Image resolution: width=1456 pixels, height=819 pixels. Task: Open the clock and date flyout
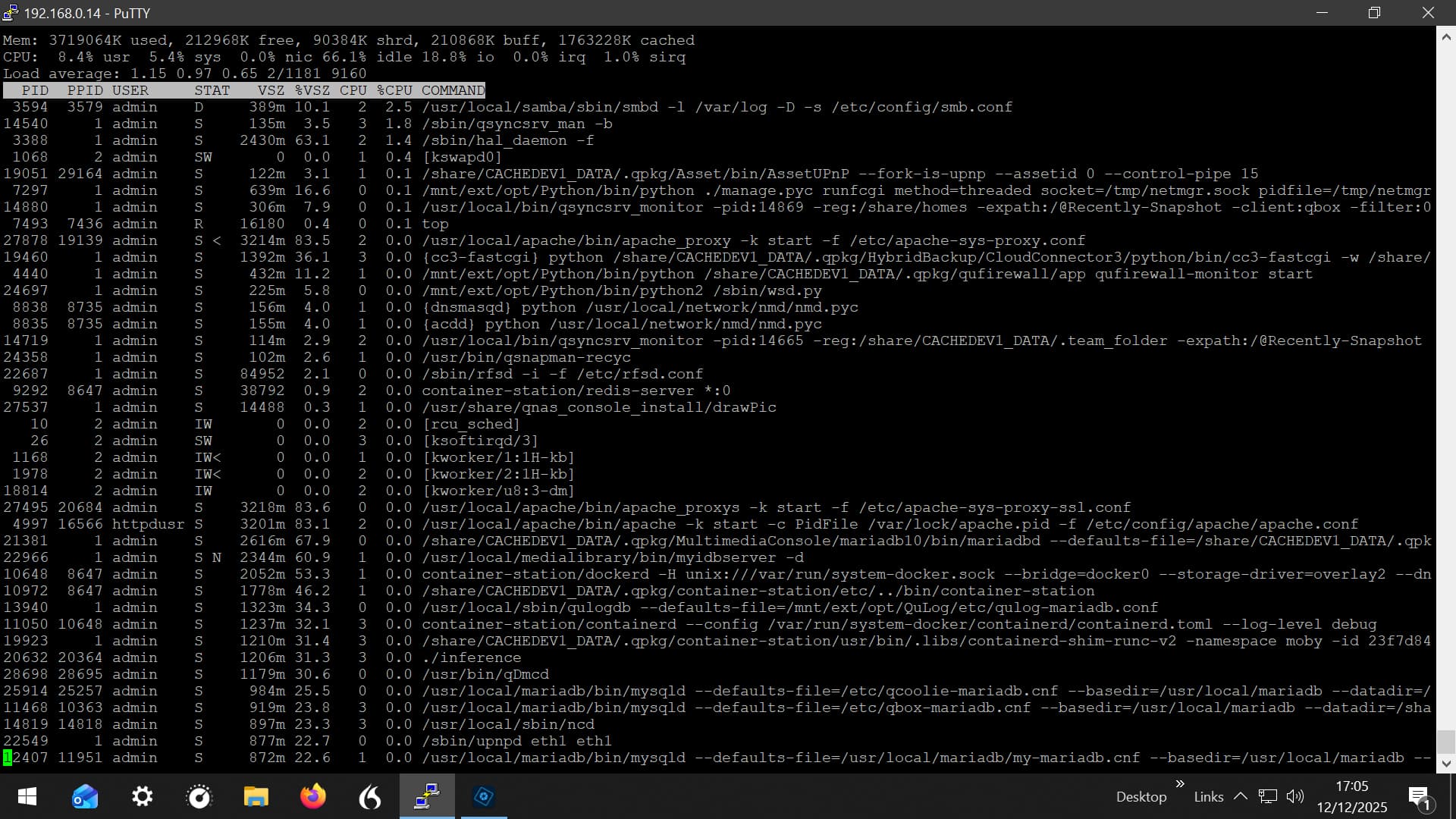(1351, 796)
